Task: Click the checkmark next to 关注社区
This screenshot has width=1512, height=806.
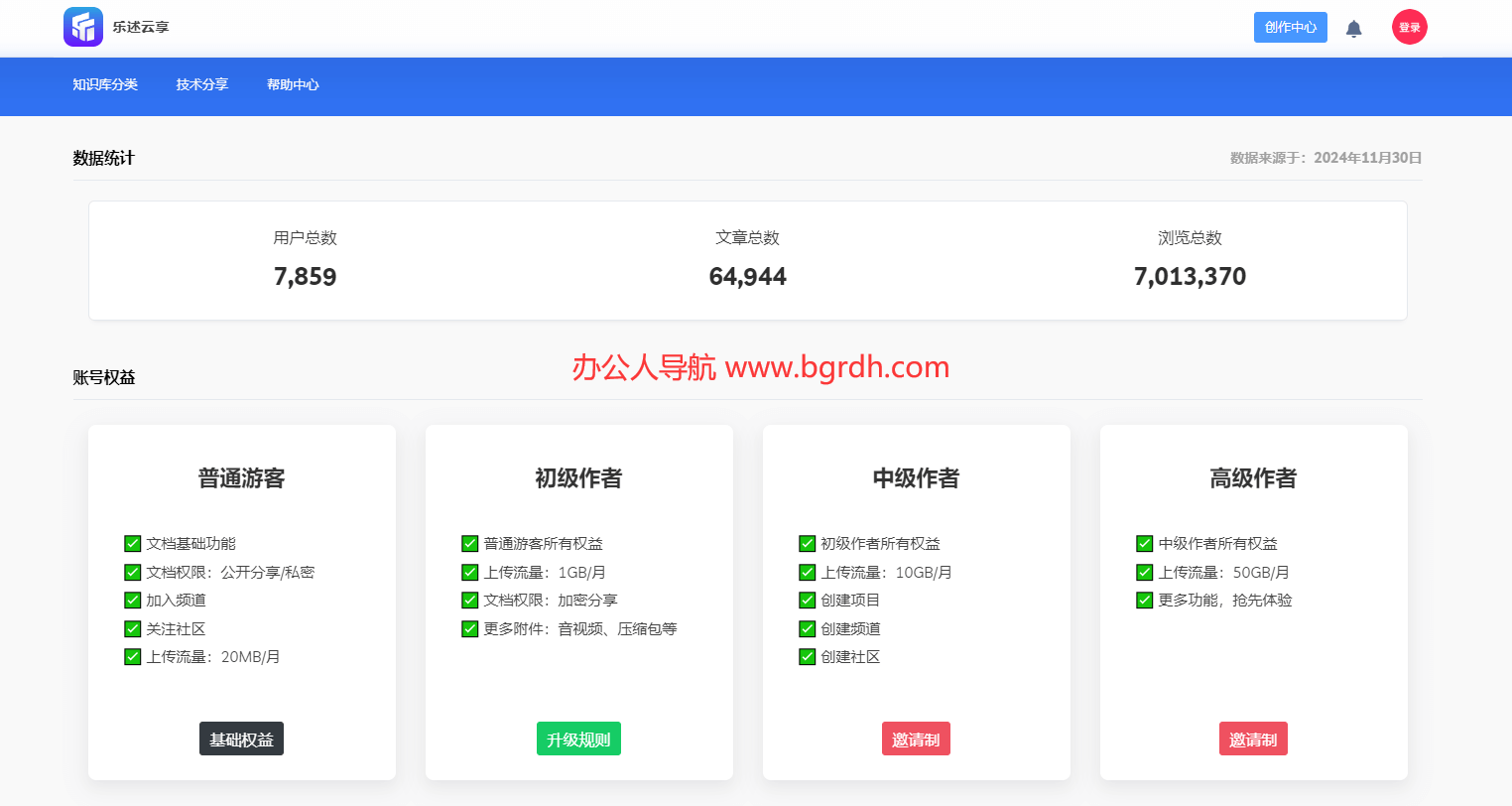Action: click(133, 629)
